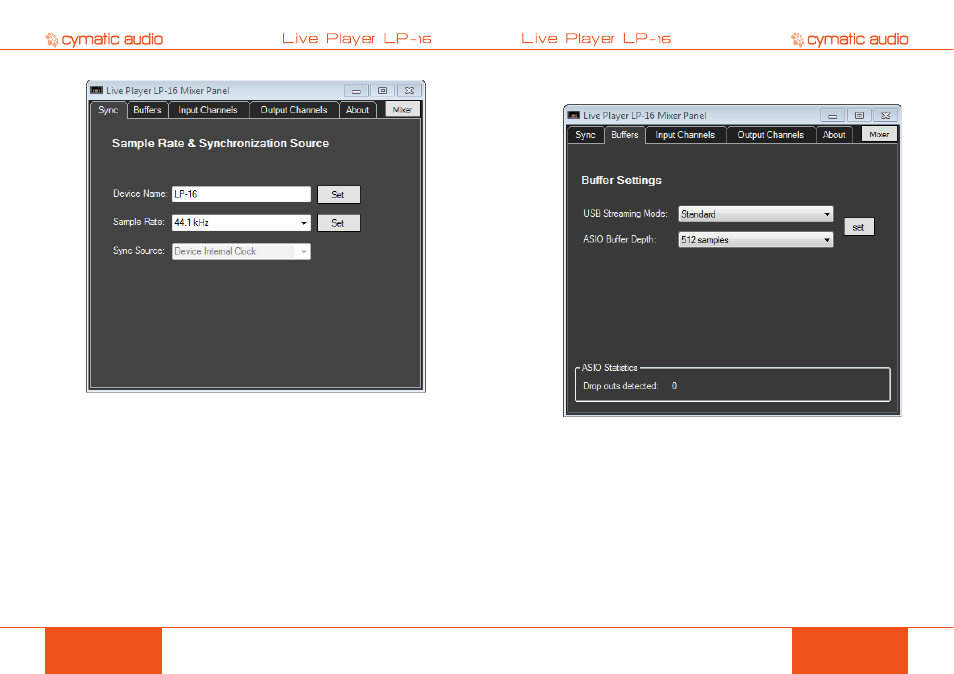Maximize the right Mixer Panel window
The width and height of the screenshot is (954, 674).
pos(859,116)
